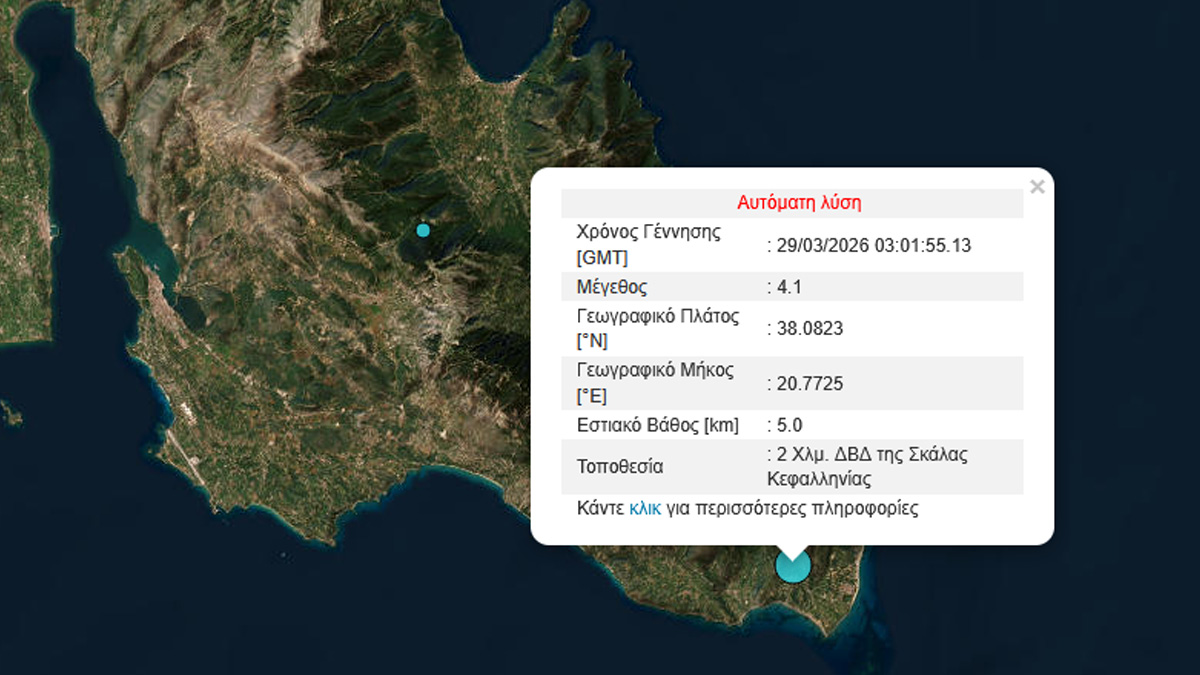This screenshot has width=1200, height=675.
Task: Click the earthquake symbol on the southeast peninsula
Action: 793,565
